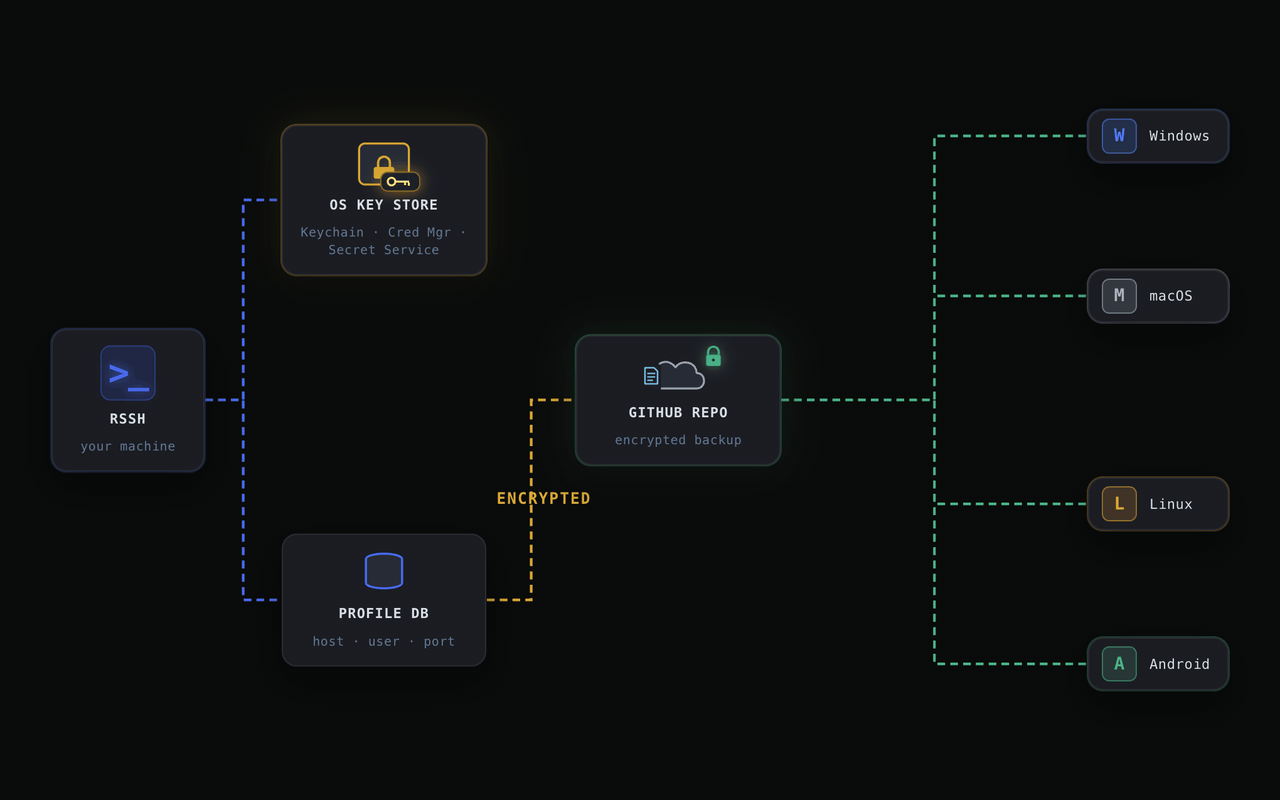The height and width of the screenshot is (800, 1280).
Task: Click the yellow ENCRYPTED label
Action: tap(544, 498)
